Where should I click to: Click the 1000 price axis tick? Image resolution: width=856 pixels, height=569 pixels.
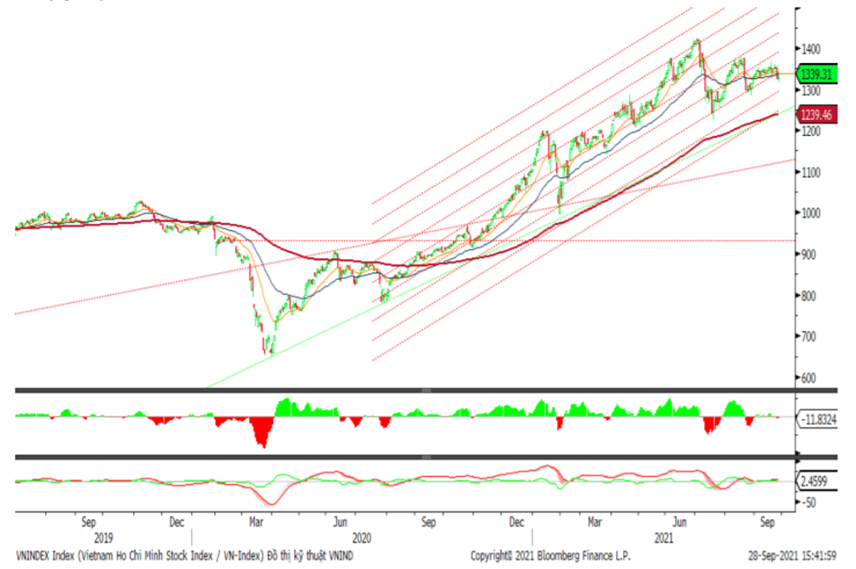(x=811, y=214)
